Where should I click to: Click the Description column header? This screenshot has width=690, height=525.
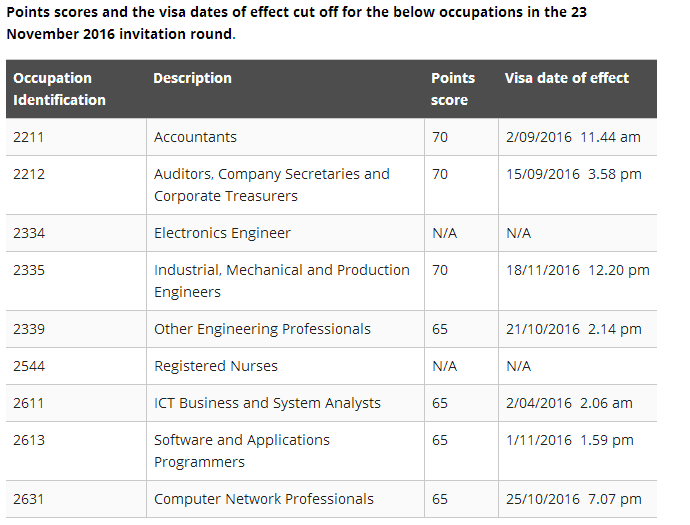pos(192,78)
